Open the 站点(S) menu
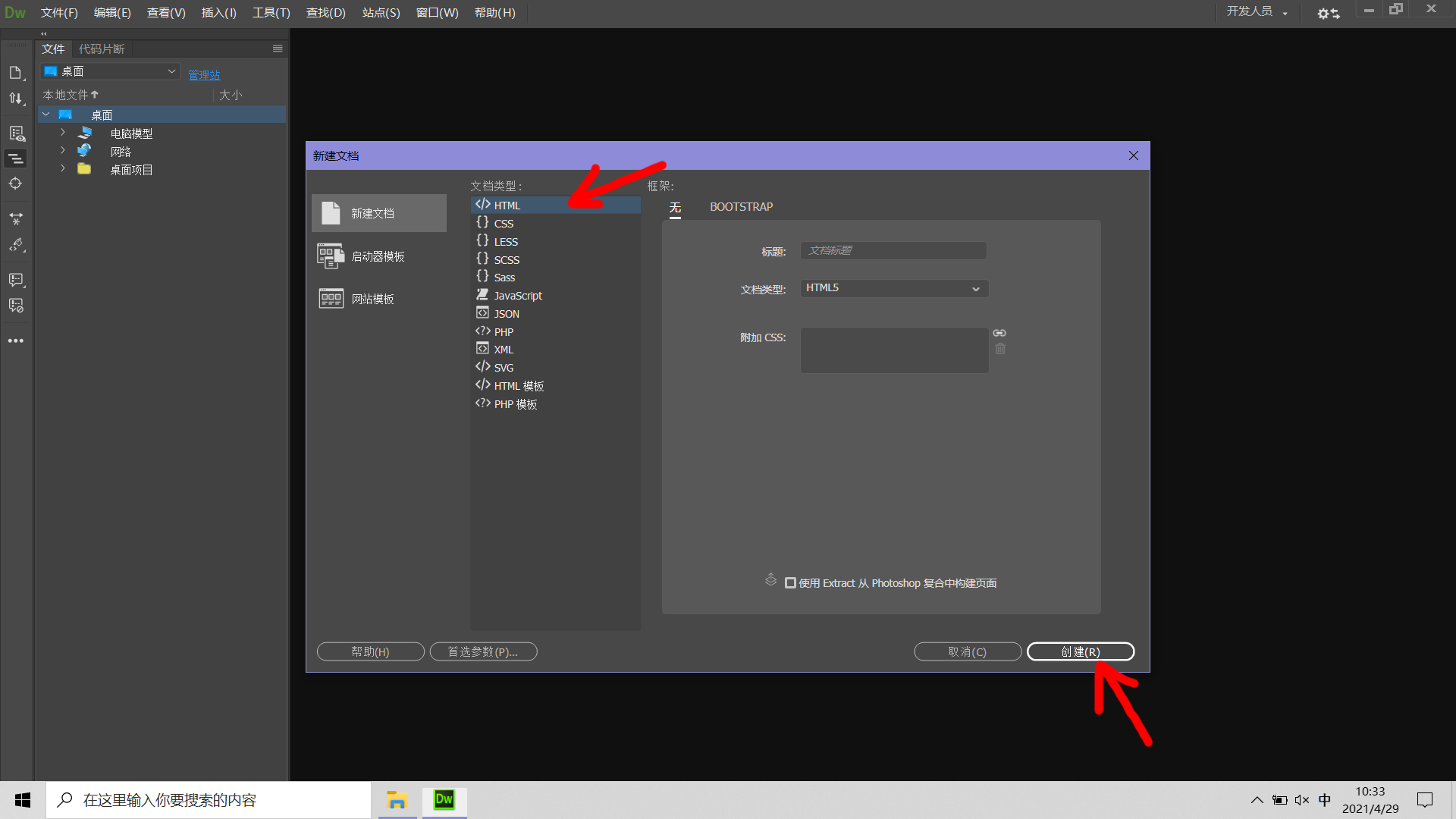 (x=381, y=13)
